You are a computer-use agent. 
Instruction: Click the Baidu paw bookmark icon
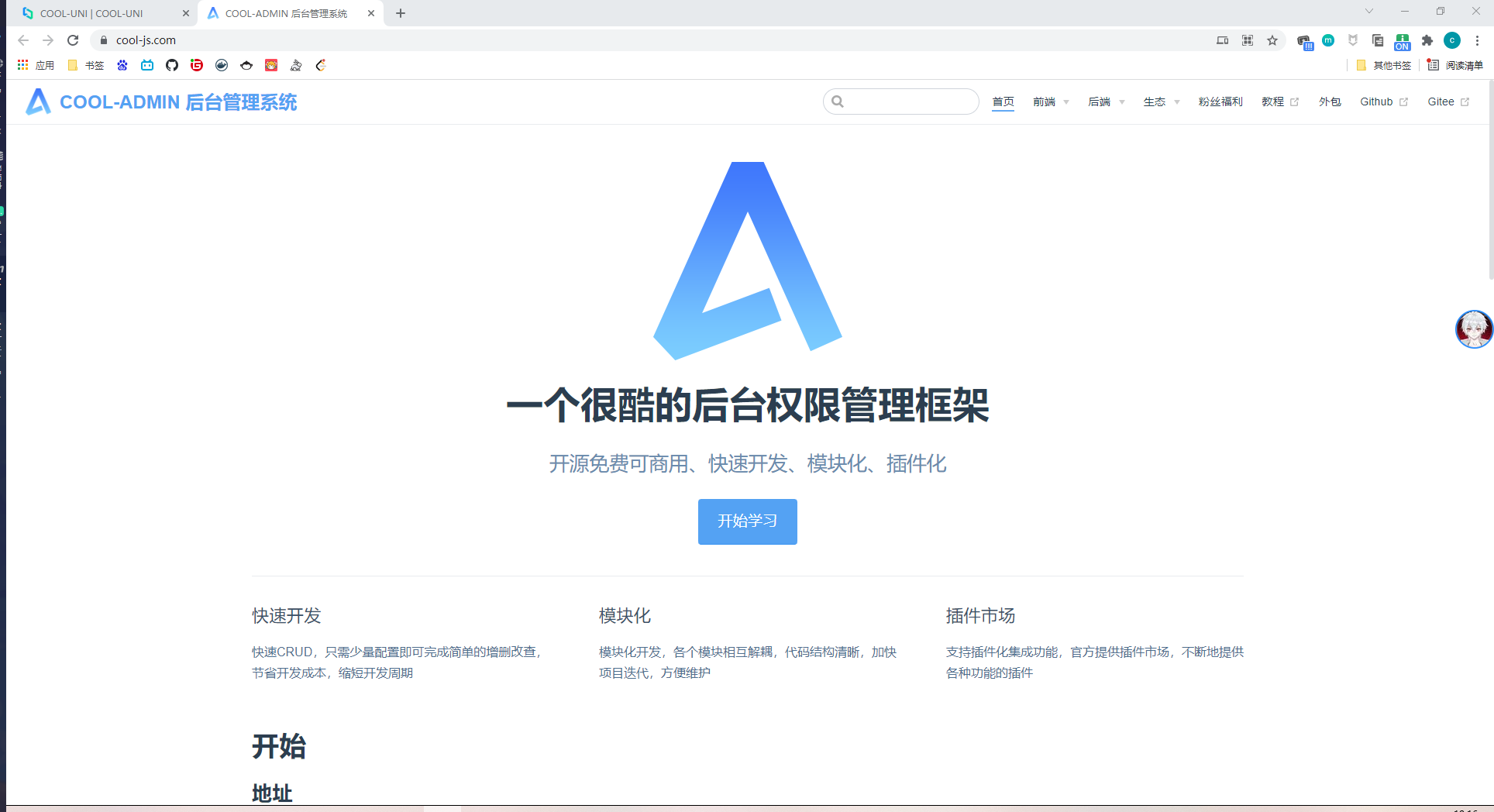pos(122,65)
